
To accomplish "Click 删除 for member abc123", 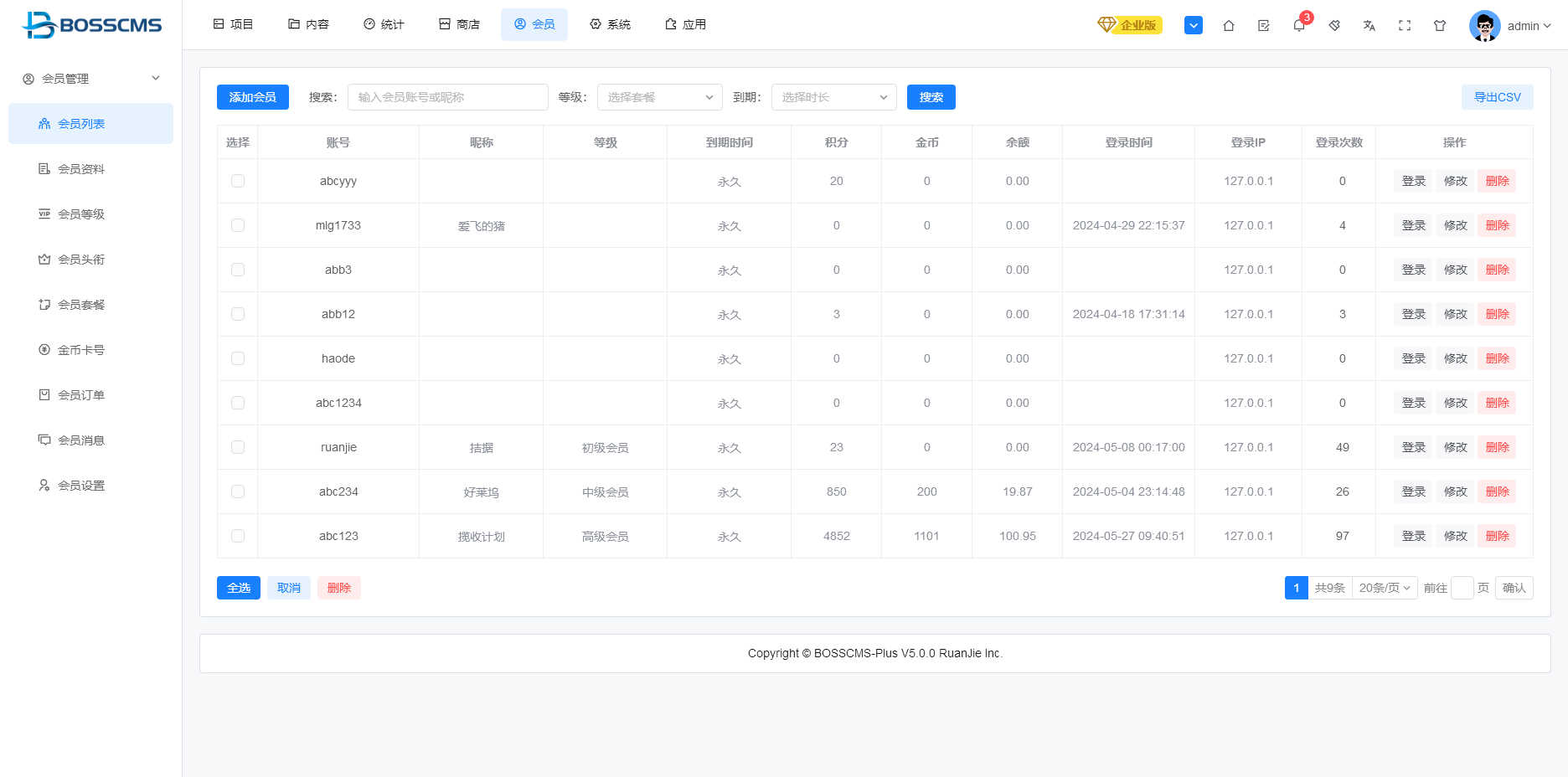I will pyautogui.click(x=1497, y=536).
